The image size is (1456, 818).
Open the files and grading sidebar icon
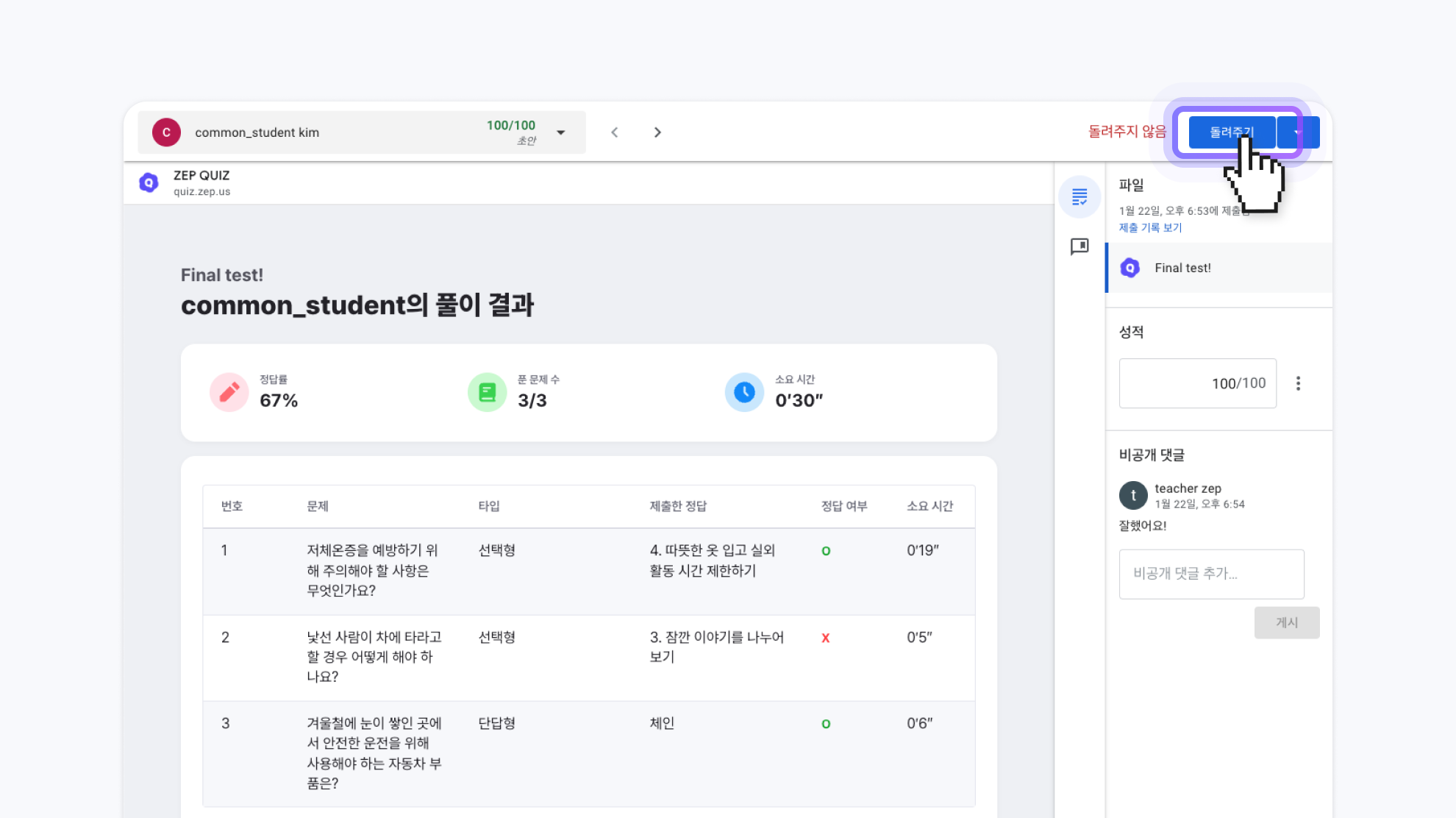pos(1079,197)
